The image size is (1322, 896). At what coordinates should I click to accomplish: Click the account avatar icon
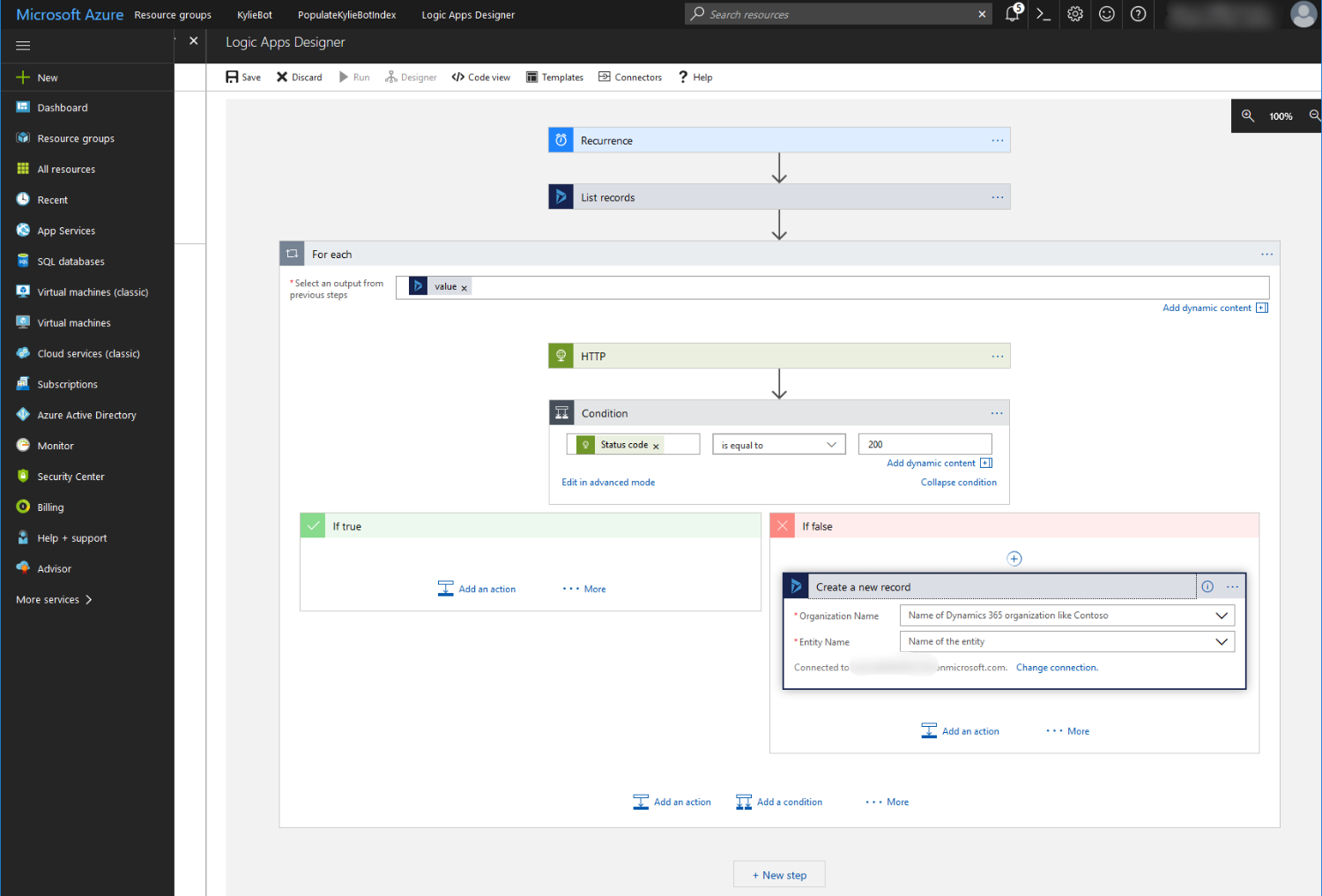(x=1303, y=14)
